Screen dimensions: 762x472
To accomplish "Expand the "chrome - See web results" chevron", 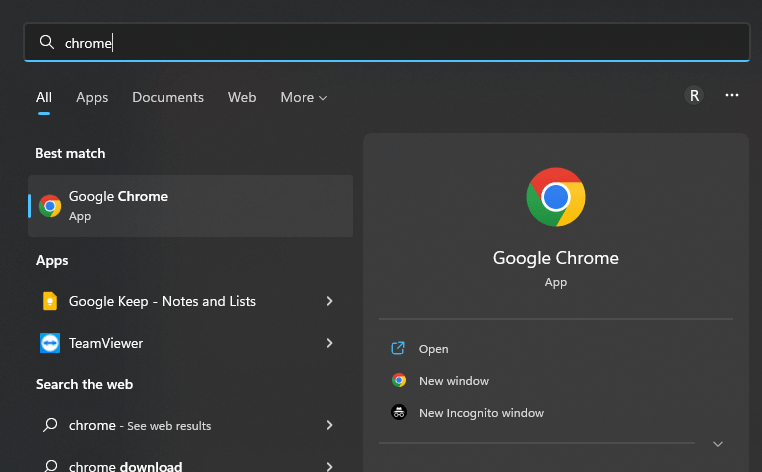I will [x=329, y=425].
